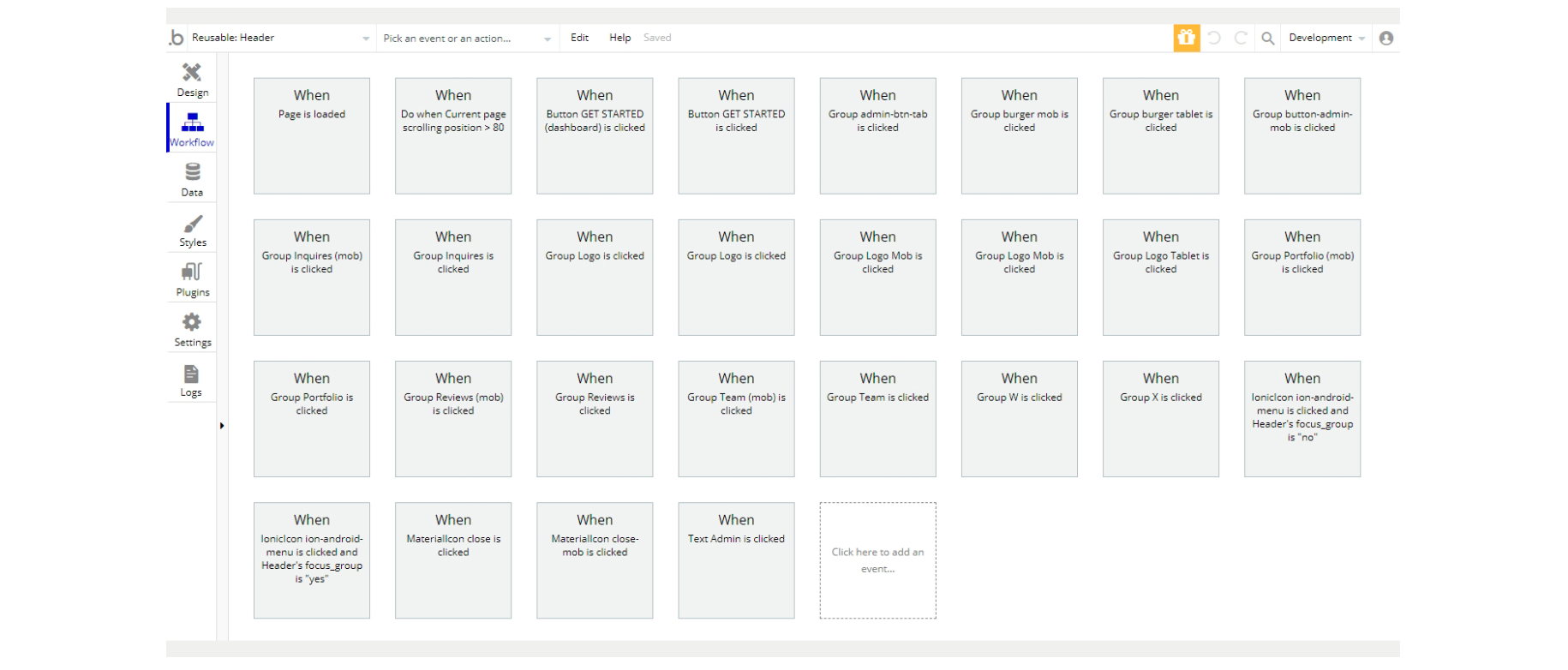Open the 'MaterialIcon close is clicked' event

pyautogui.click(x=453, y=560)
